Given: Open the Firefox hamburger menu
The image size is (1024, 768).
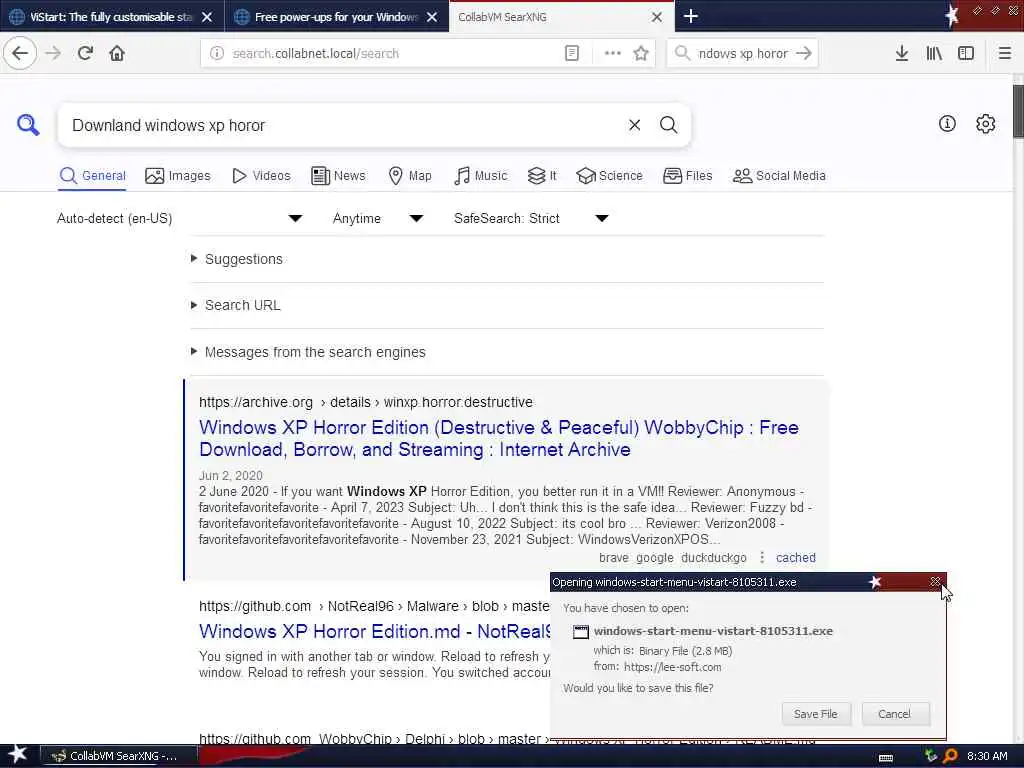Looking at the screenshot, I should [1005, 54].
